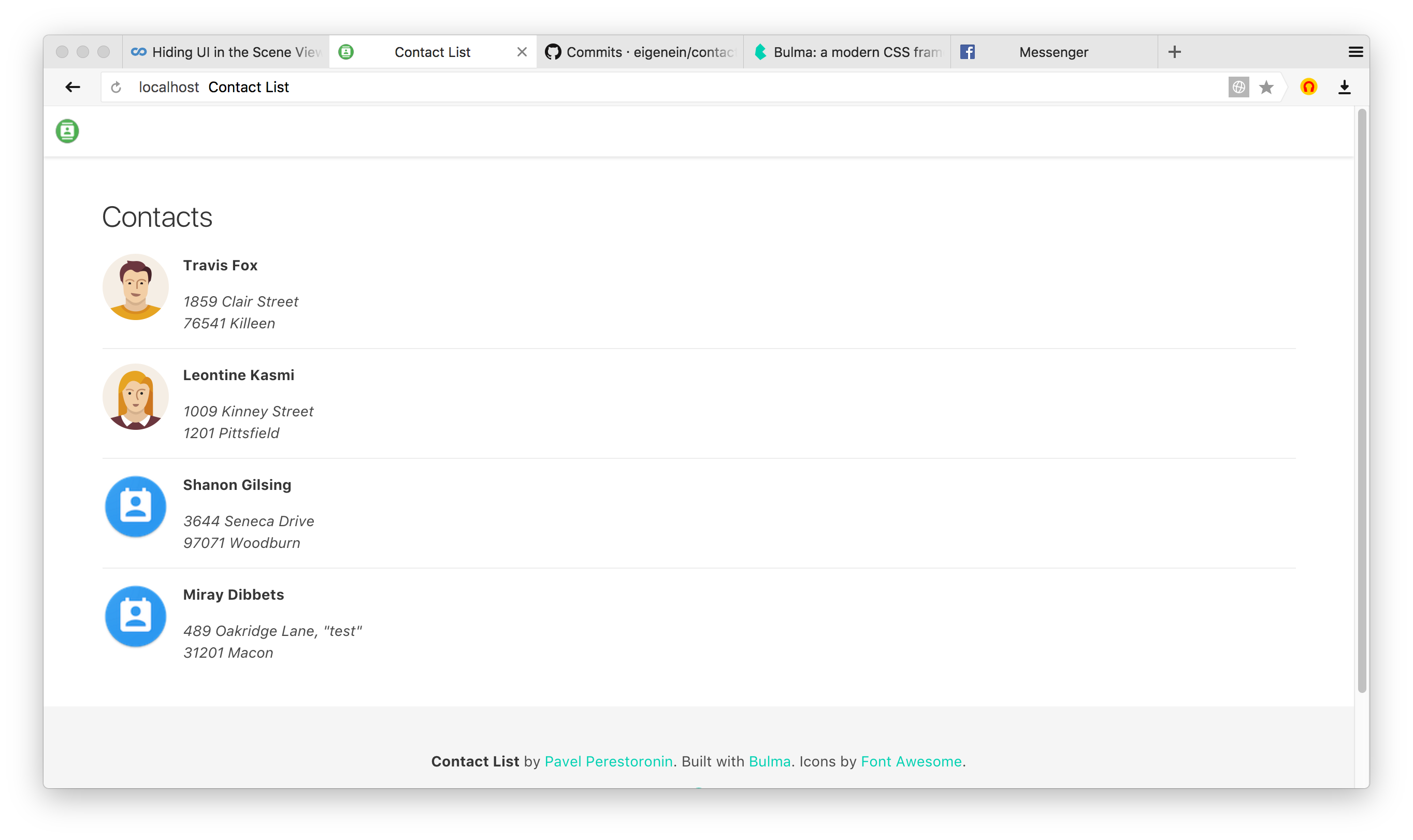Click the bookmark star icon
The height and width of the screenshot is (840, 1413).
(x=1266, y=87)
